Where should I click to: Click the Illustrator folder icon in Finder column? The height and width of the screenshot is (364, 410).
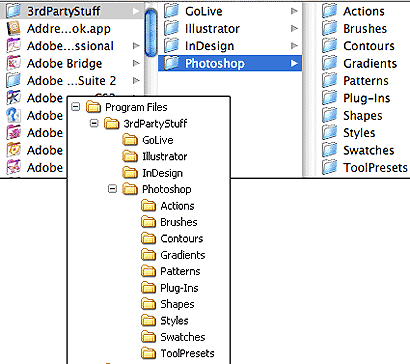172,28
